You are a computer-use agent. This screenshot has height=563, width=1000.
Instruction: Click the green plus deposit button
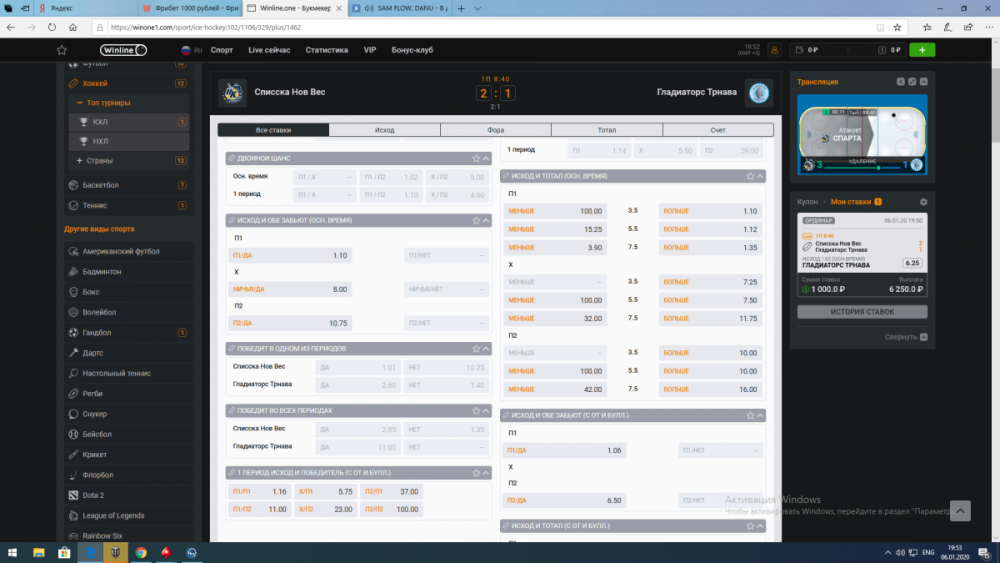tap(922, 49)
